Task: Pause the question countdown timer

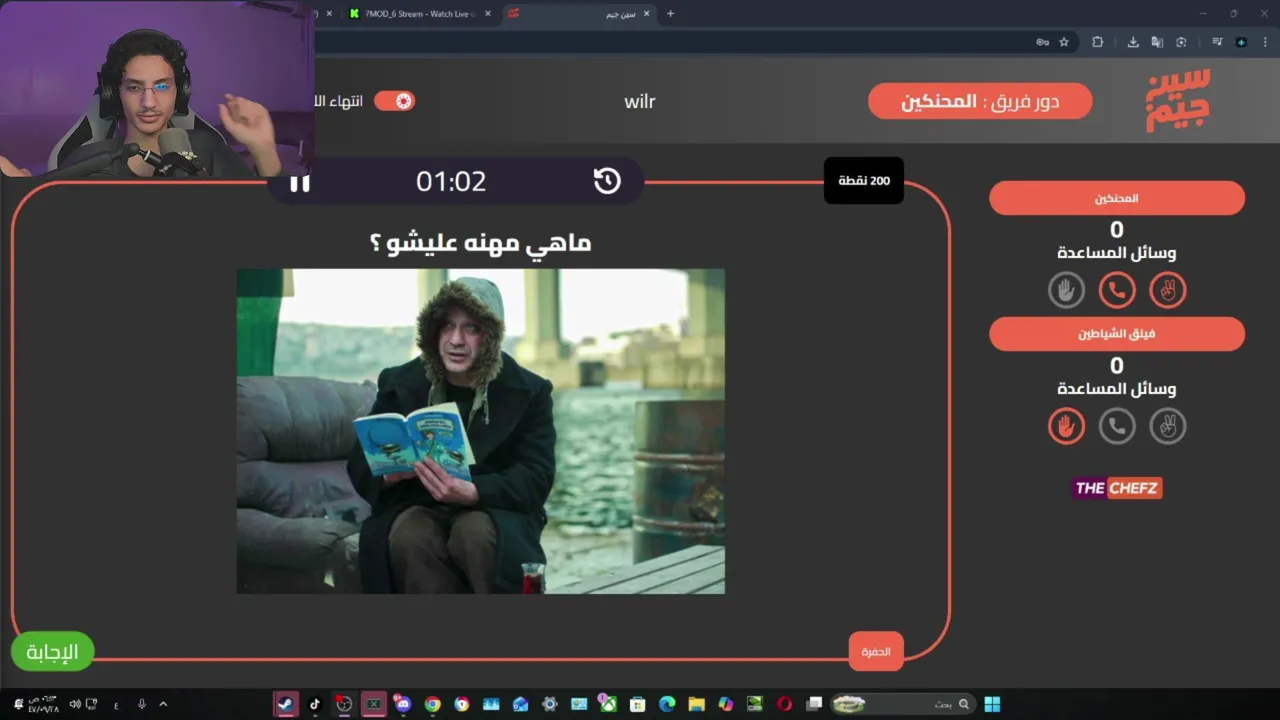Action: 300,182
